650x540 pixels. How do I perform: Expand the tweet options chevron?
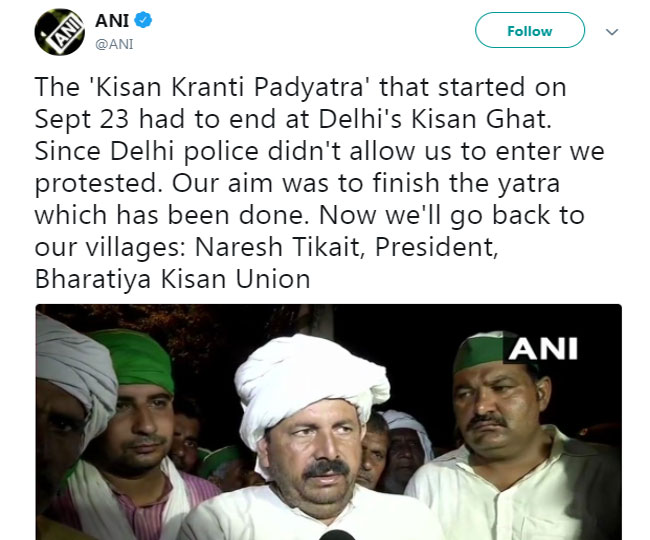click(x=612, y=31)
